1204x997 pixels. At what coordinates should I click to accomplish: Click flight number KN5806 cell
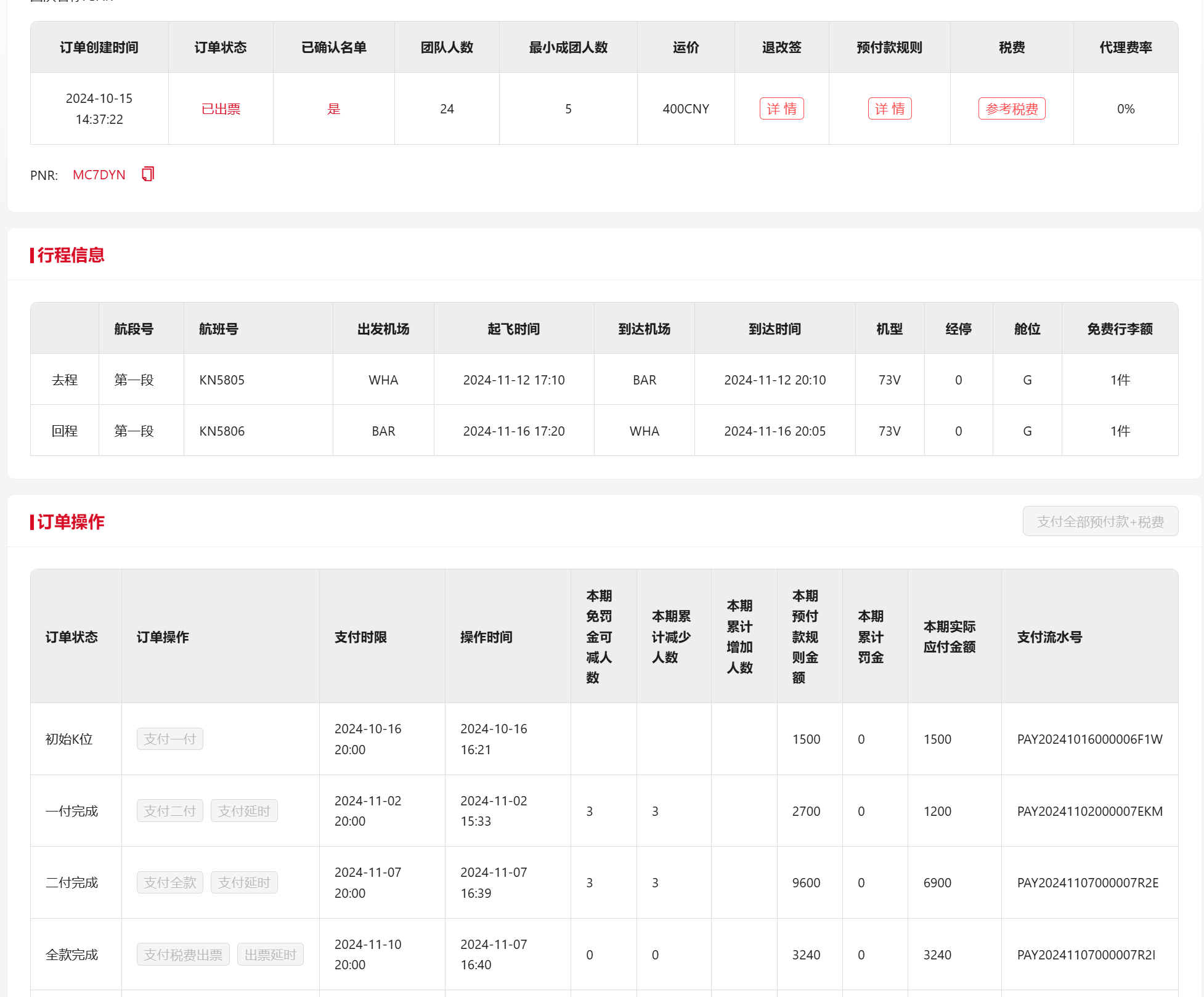point(222,431)
